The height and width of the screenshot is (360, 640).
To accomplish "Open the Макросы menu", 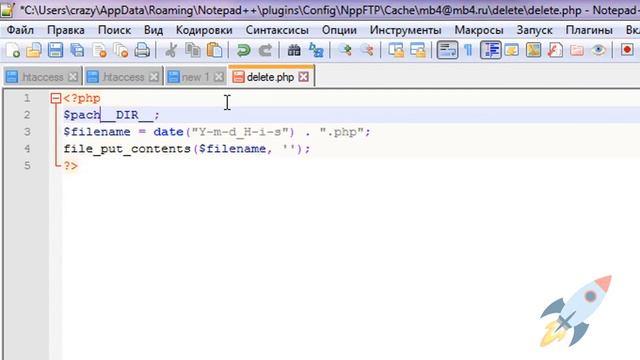I will [479, 30].
